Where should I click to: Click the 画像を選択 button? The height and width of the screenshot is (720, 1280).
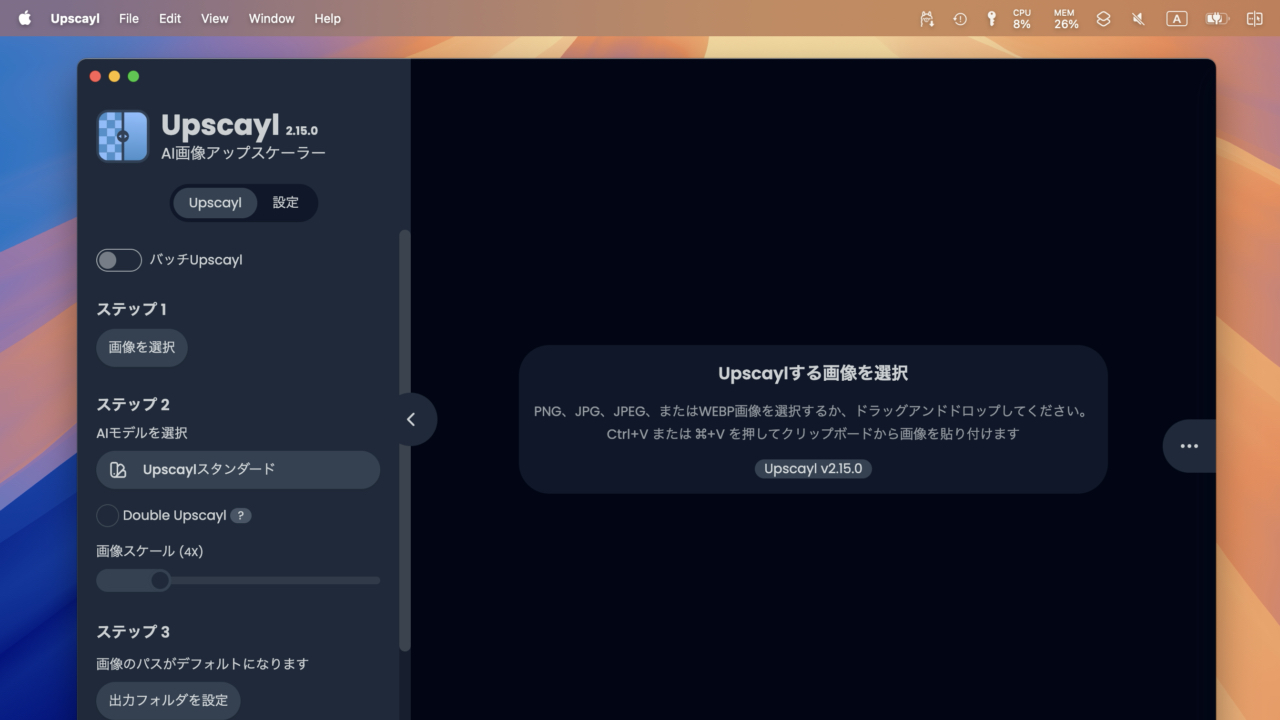[142, 348]
